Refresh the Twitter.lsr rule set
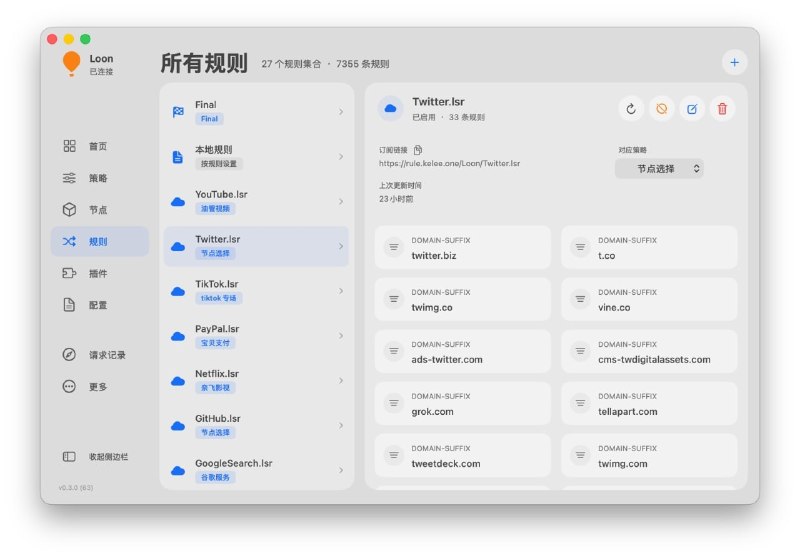The height and width of the screenshot is (558, 800). [631, 109]
